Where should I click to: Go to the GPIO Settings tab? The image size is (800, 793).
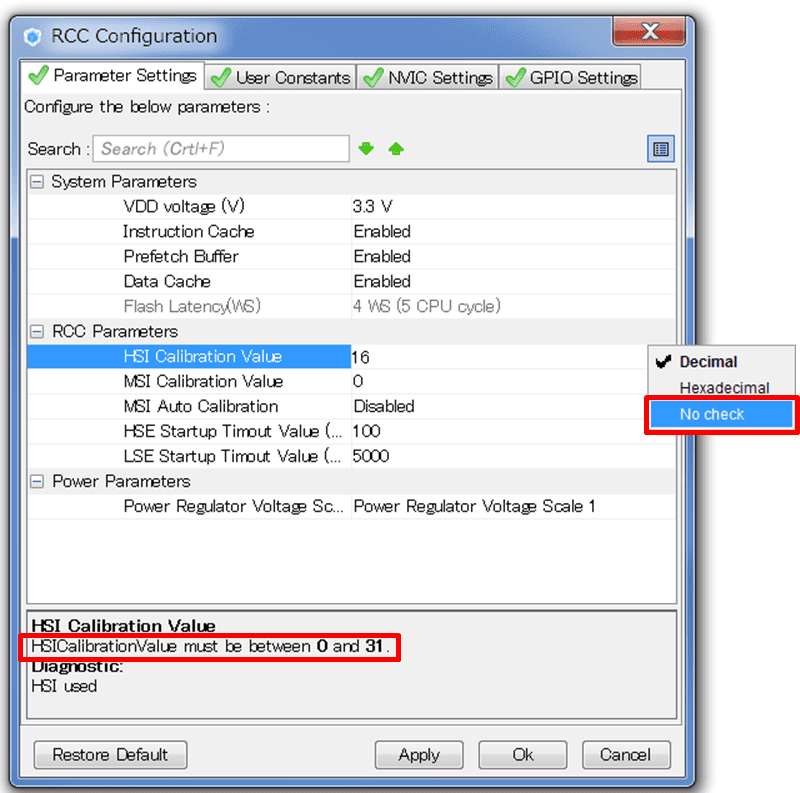click(572, 77)
